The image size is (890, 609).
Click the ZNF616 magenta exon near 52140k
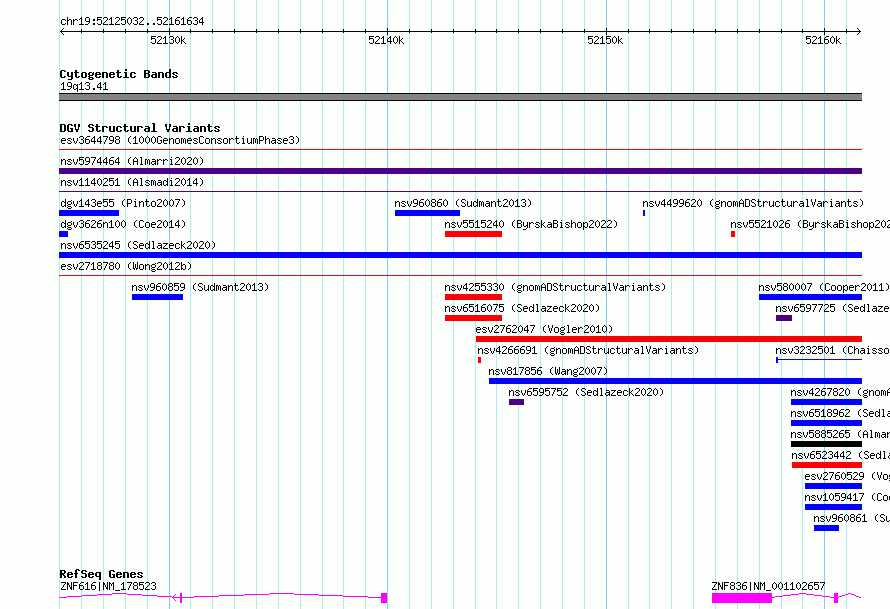point(384,598)
